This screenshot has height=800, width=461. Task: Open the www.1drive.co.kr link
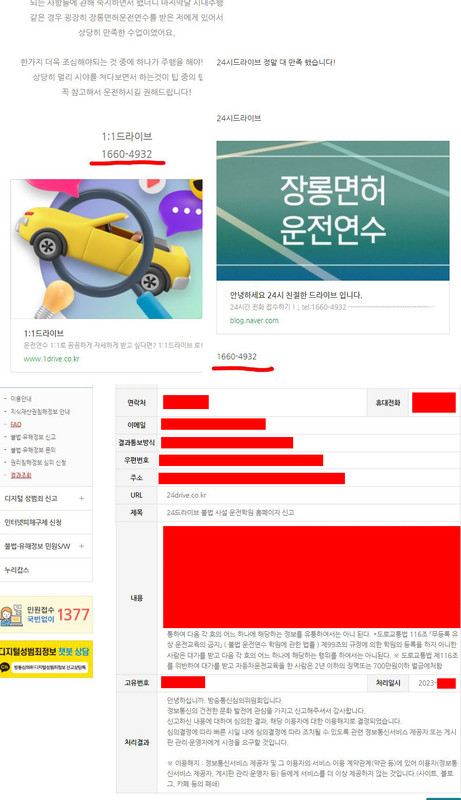pos(52,359)
